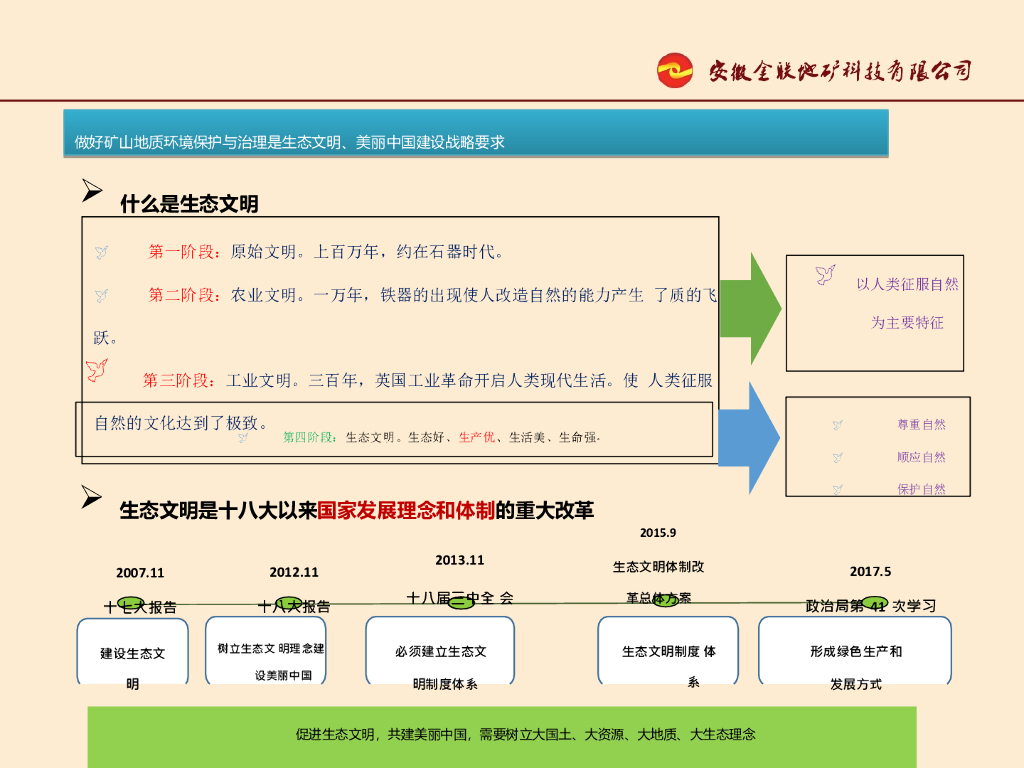Image resolution: width=1024 pixels, height=768 pixels.
Task: Select the dove bullet before 第四阶段
Action: point(243,437)
